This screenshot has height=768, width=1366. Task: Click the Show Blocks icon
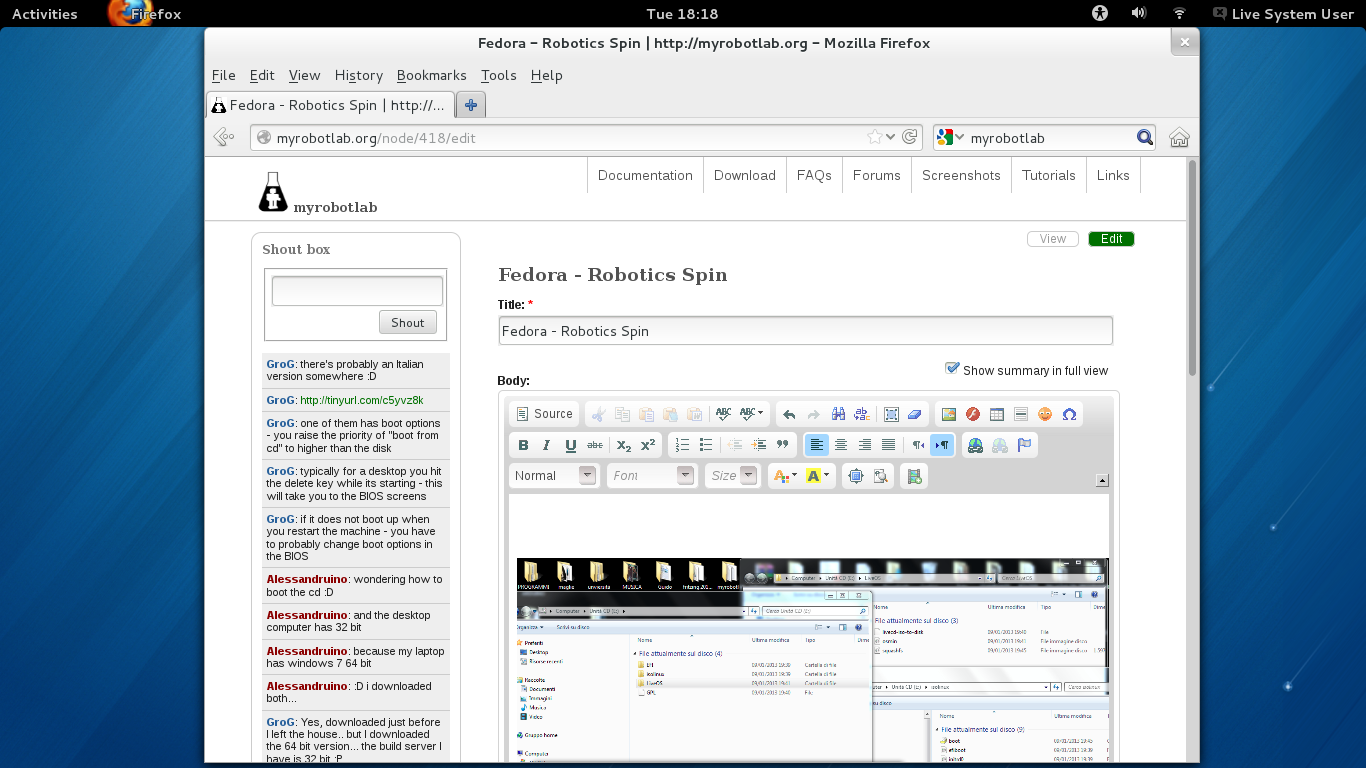point(880,476)
